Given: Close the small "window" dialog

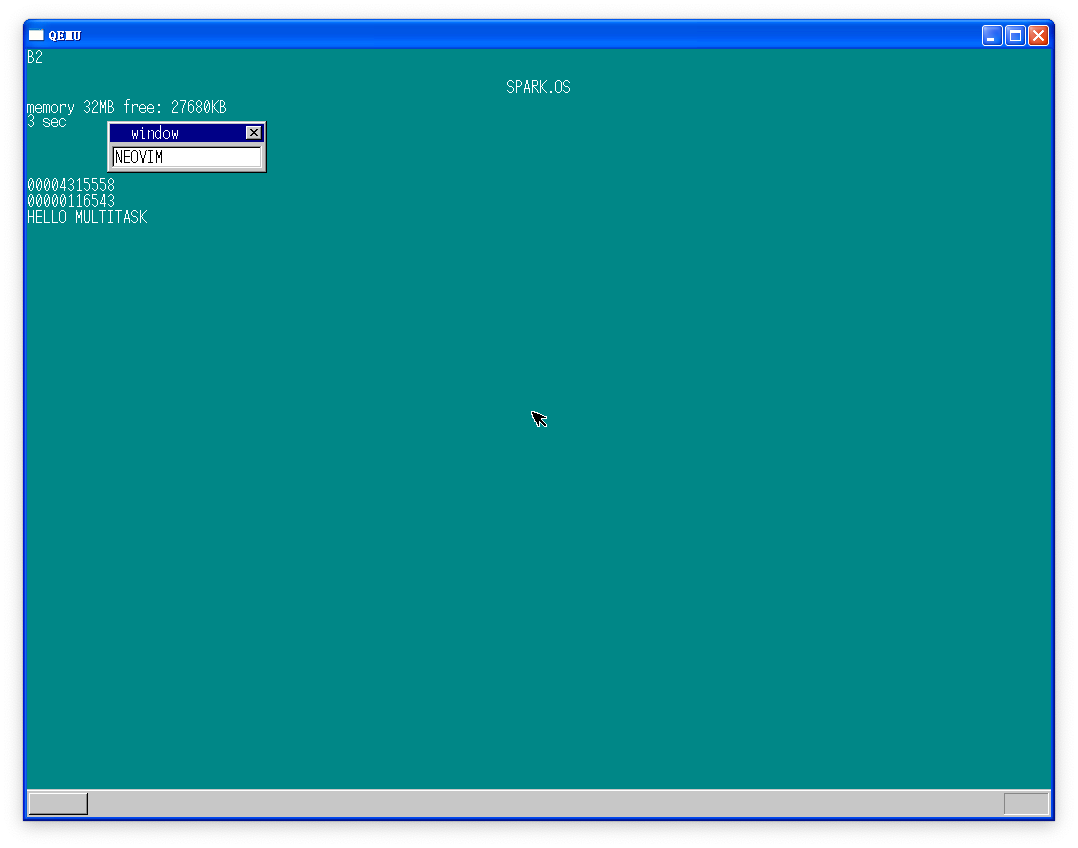Looking at the screenshot, I should point(253,133).
